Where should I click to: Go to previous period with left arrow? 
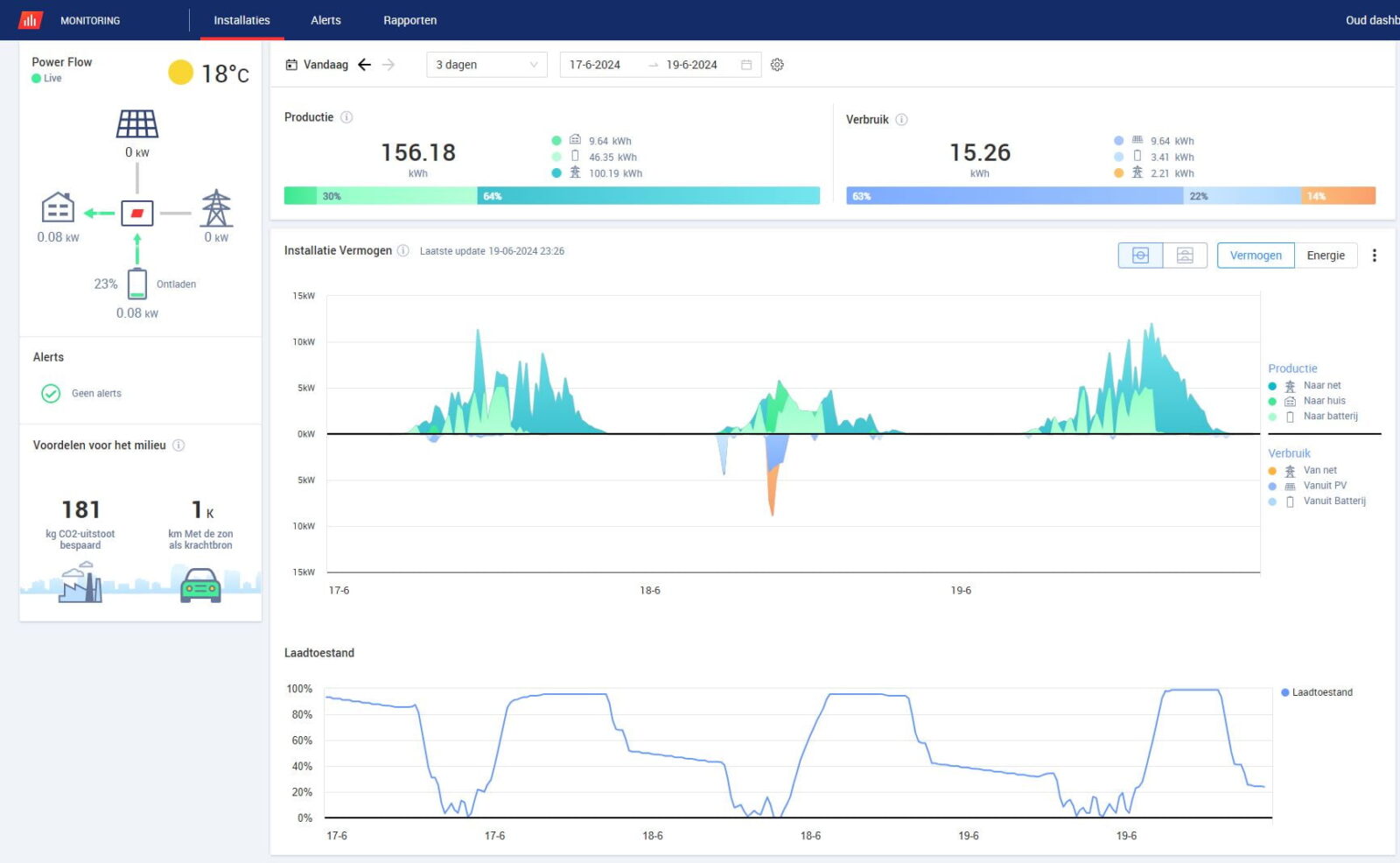(x=365, y=65)
